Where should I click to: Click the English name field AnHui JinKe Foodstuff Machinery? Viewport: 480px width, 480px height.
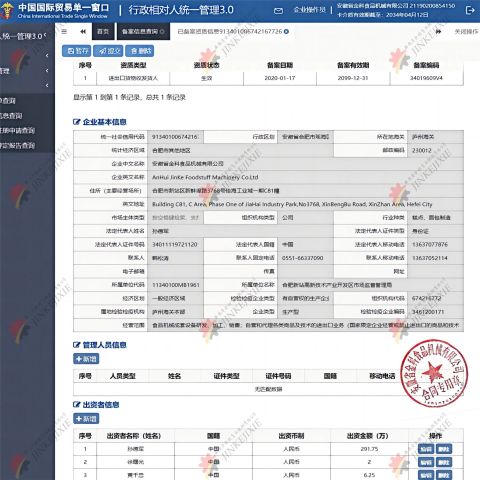coord(305,177)
